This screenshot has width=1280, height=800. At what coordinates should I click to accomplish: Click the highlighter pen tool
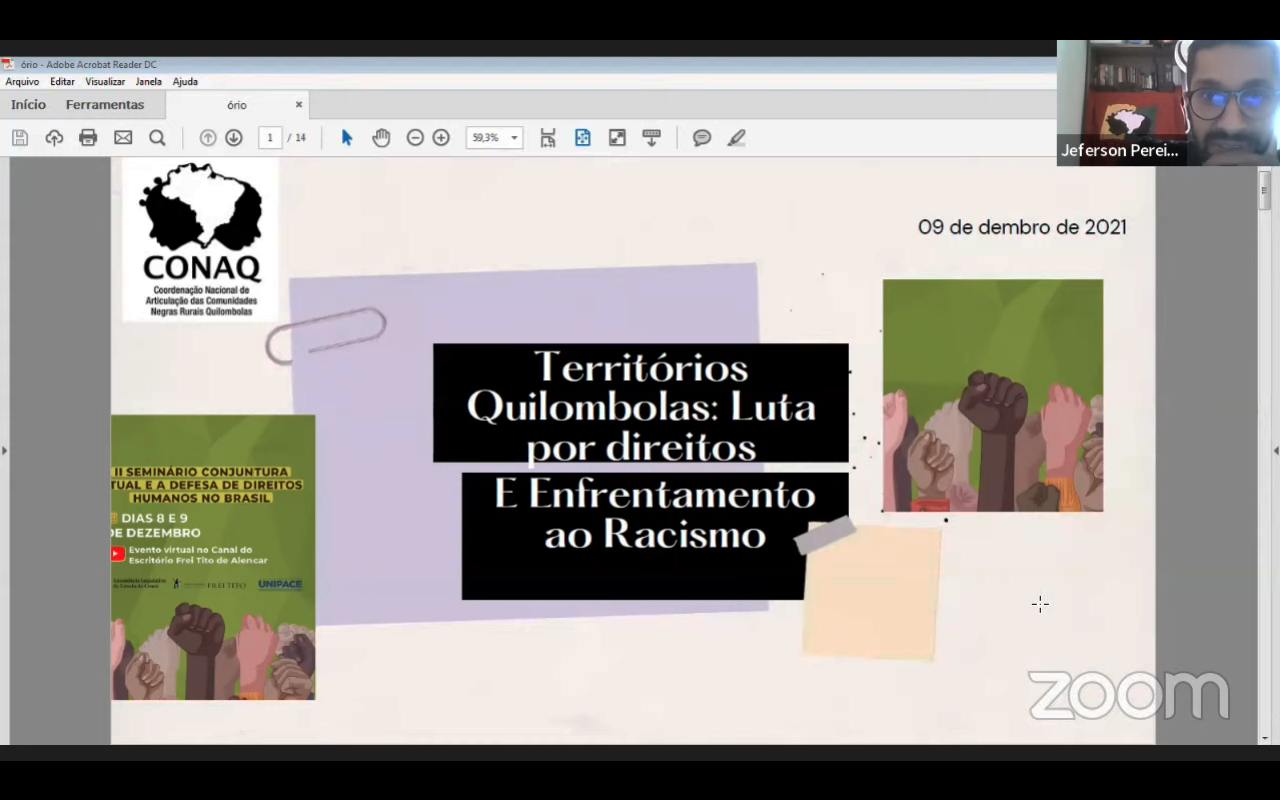point(736,138)
